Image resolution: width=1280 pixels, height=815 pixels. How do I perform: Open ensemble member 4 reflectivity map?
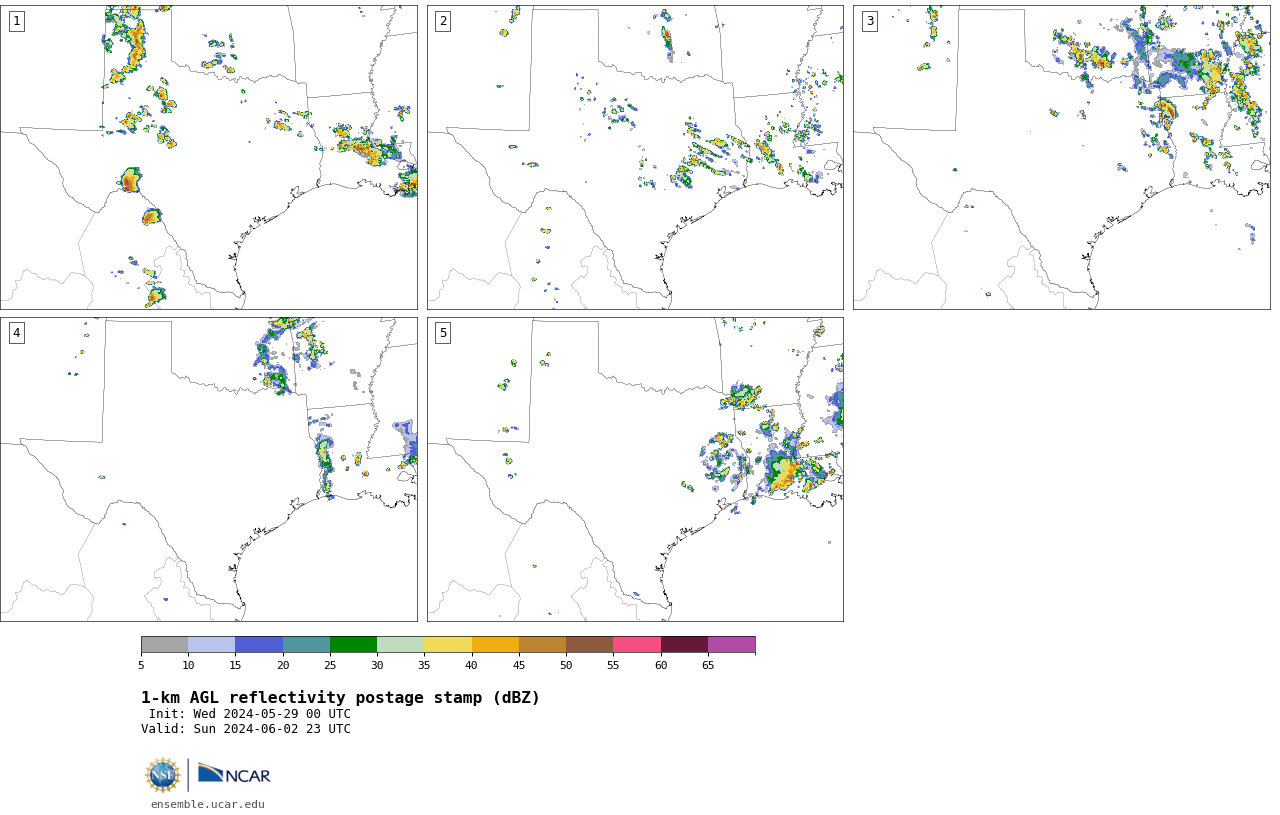[208, 469]
